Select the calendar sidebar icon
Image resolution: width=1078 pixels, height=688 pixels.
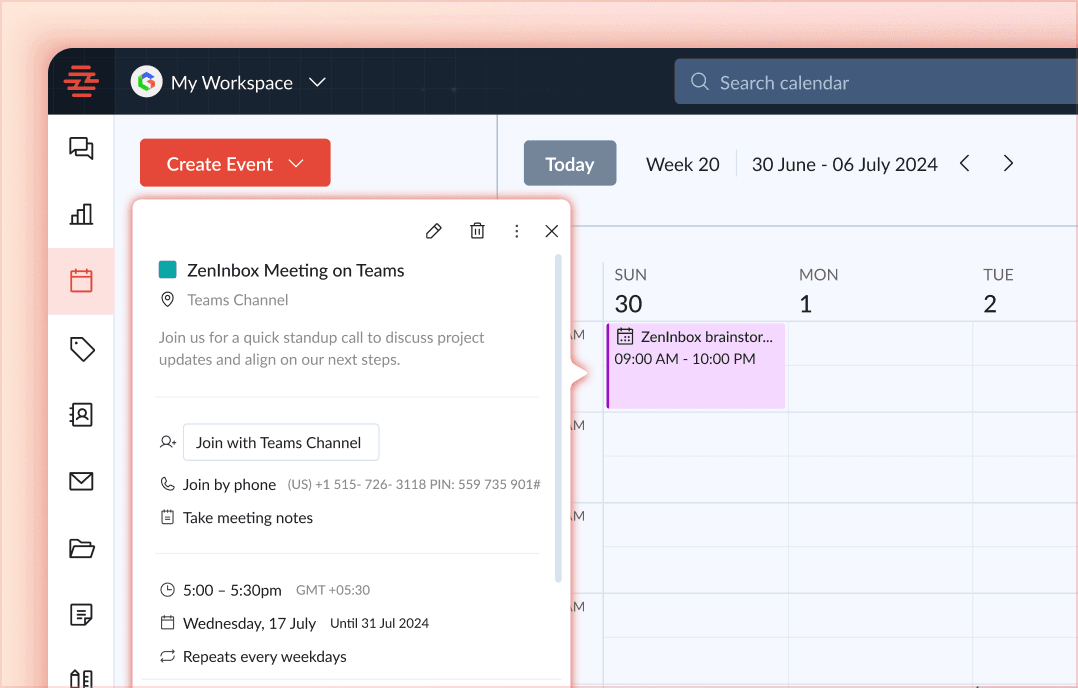point(81,280)
